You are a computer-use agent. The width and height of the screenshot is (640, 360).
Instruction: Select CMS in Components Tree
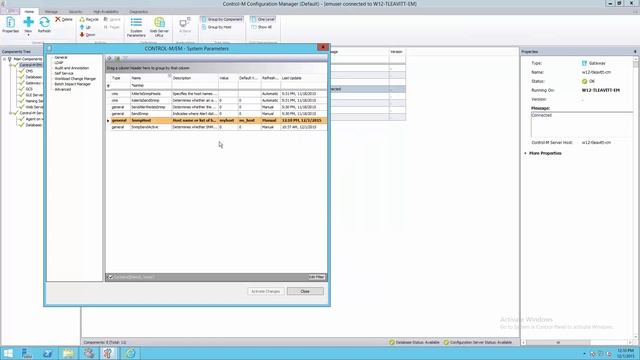(29, 71)
